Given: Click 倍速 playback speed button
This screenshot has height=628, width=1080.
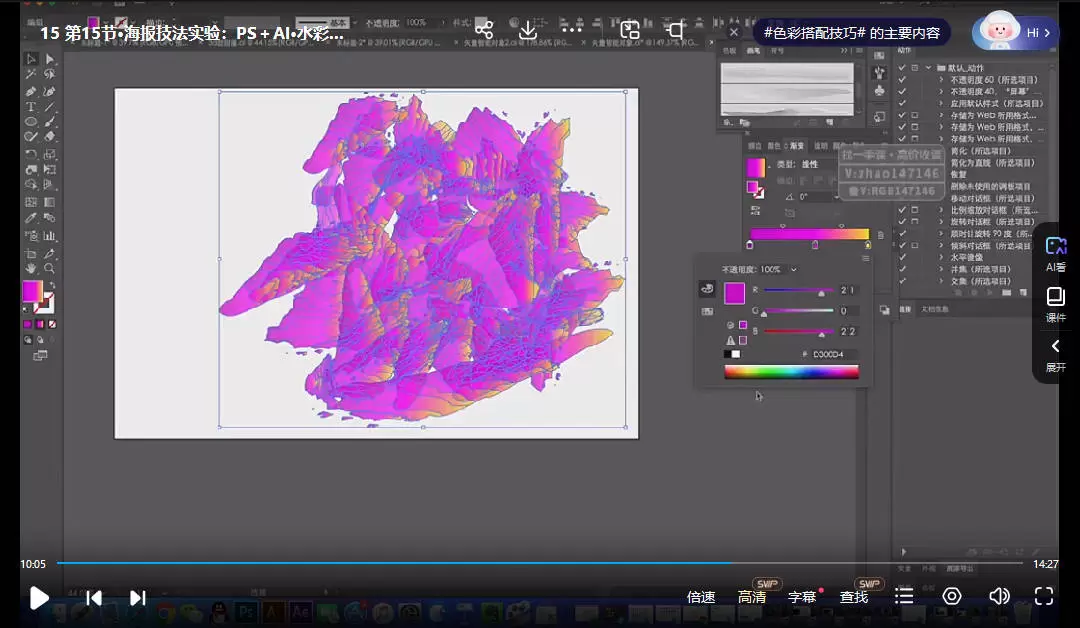Looking at the screenshot, I should [x=701, y=597].
